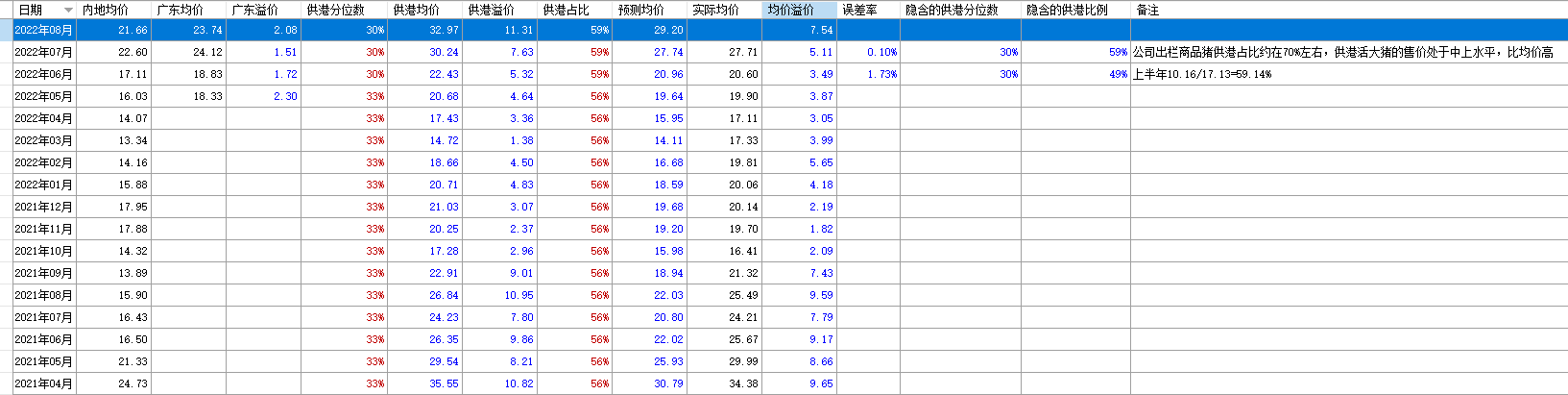
Task: Click the 隐含的供港分位数 column header
Action: 961,10
